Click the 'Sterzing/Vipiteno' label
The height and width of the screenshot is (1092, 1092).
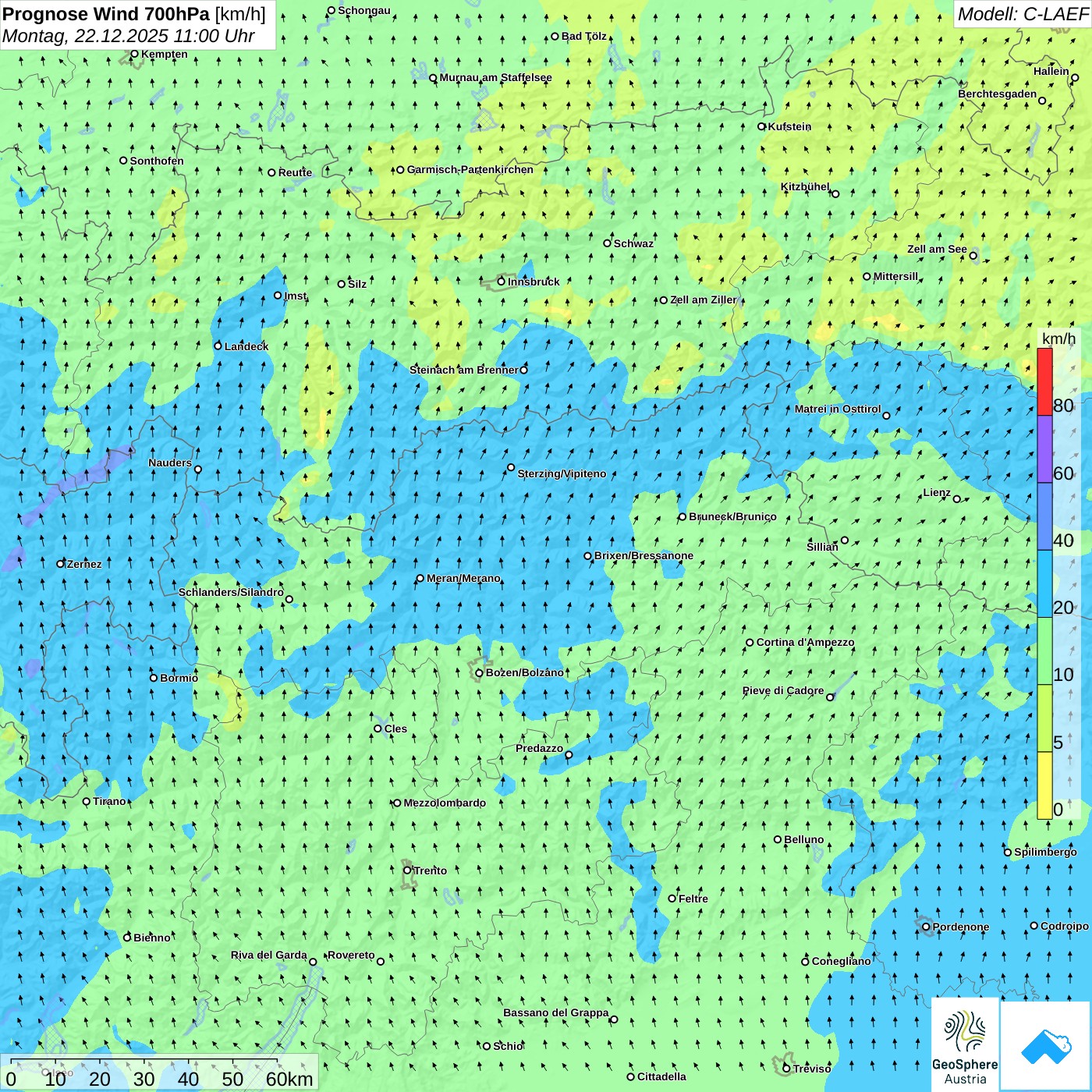tap(562, 473)
